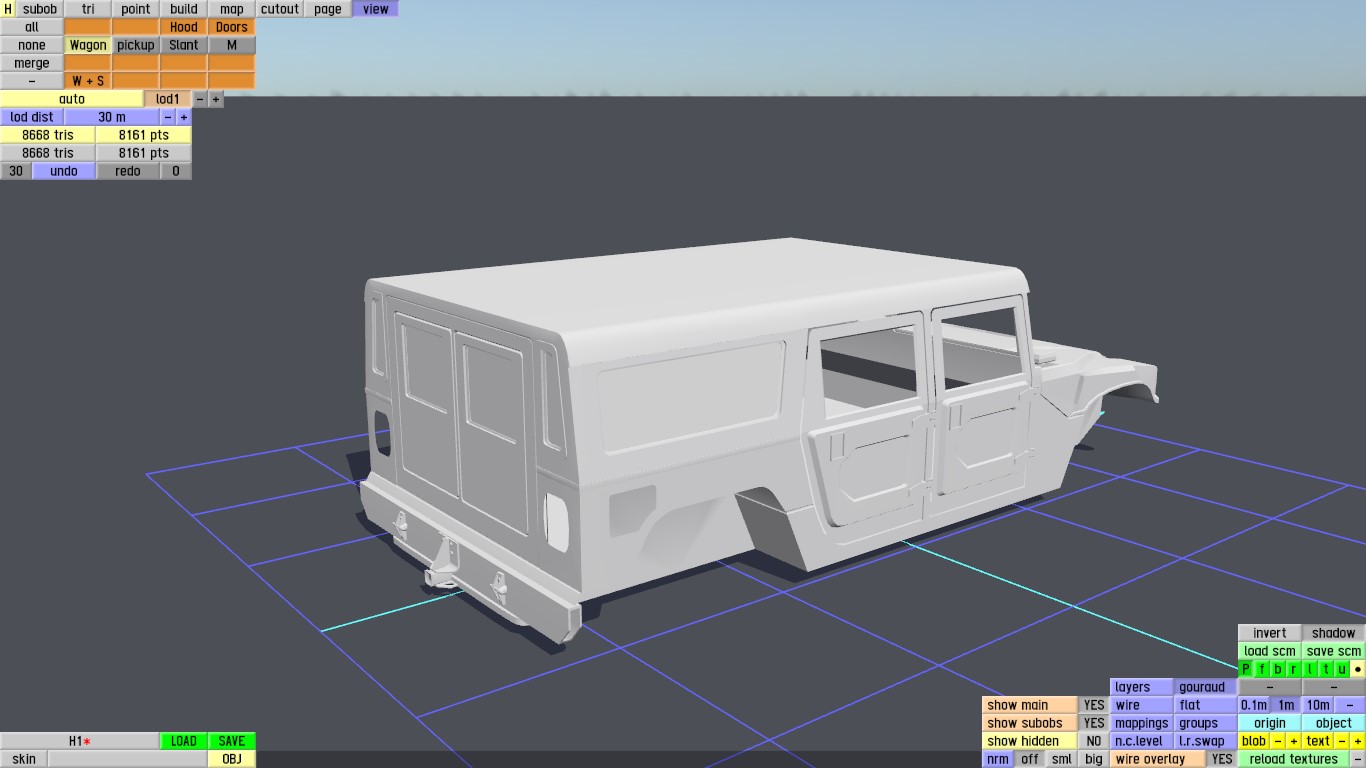Viewport: 1366px width, 768px height.
Task: Select the P perspective view button
Action: click(1246, 669)
